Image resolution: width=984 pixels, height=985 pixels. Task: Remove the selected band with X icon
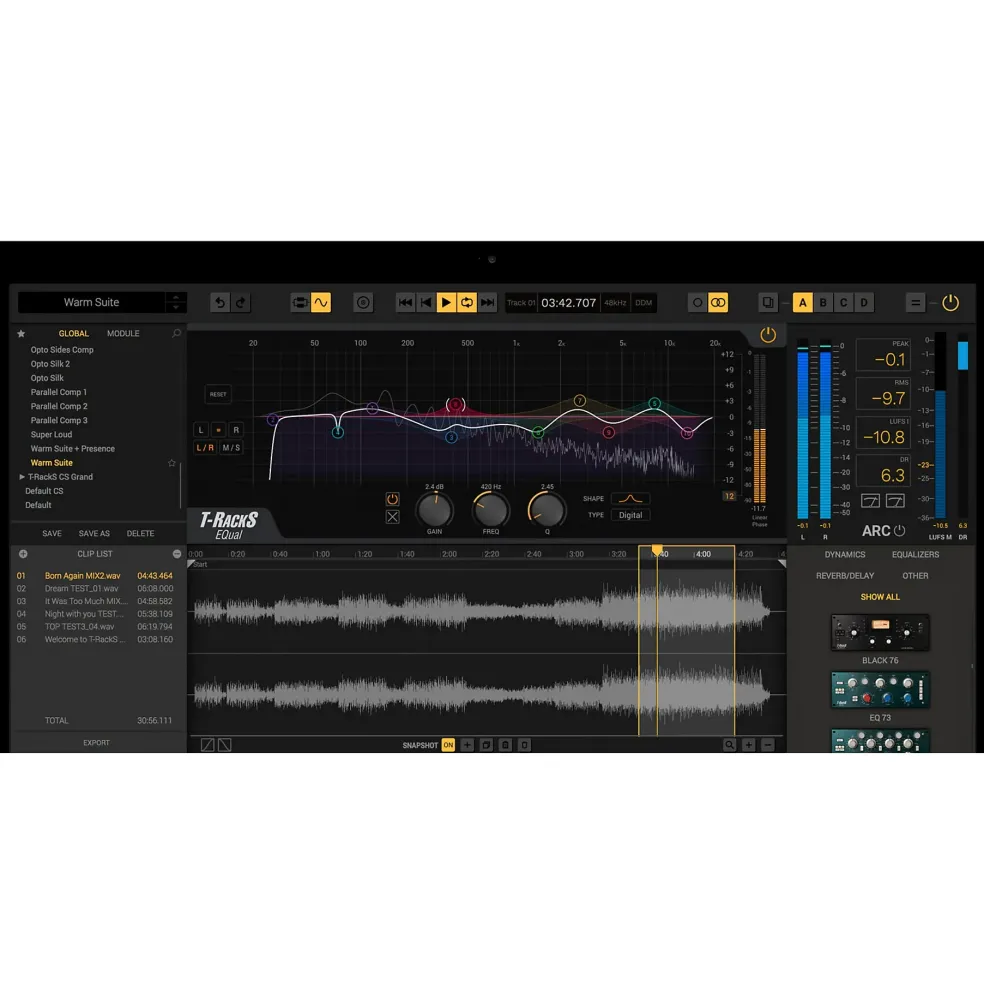click(392, 517)
